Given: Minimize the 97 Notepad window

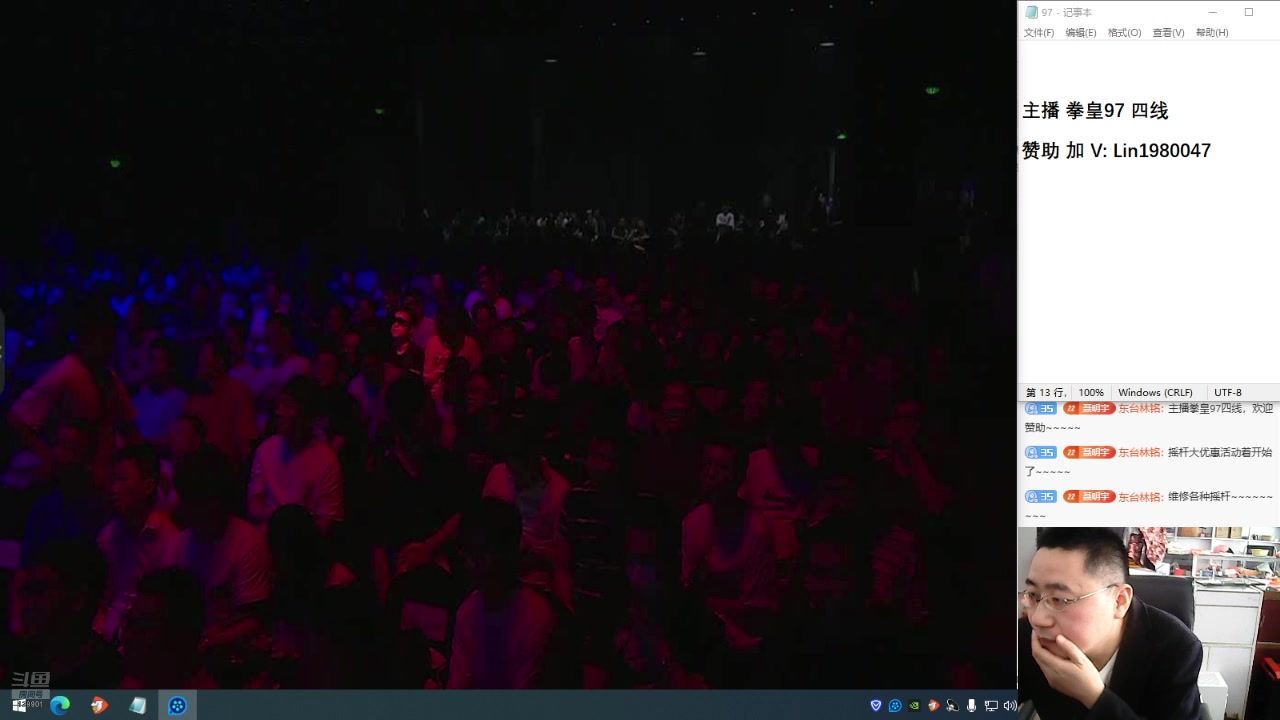Looking at the screenshot, I should pyautogui.click(x=1212, y=12).
